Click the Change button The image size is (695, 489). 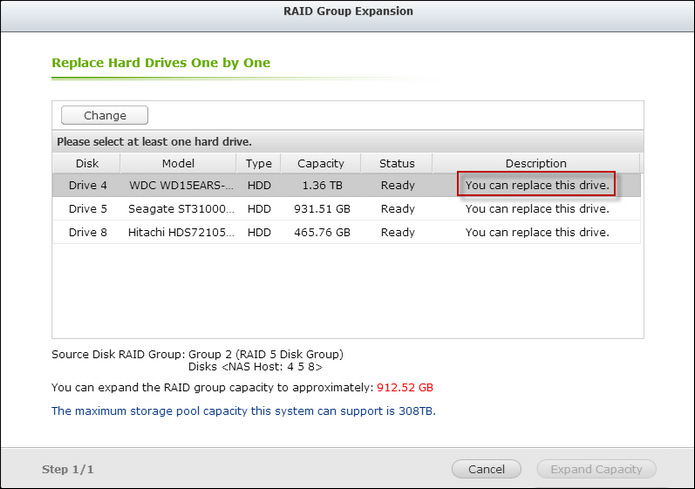pyautogui.click(x=105, y=115)
